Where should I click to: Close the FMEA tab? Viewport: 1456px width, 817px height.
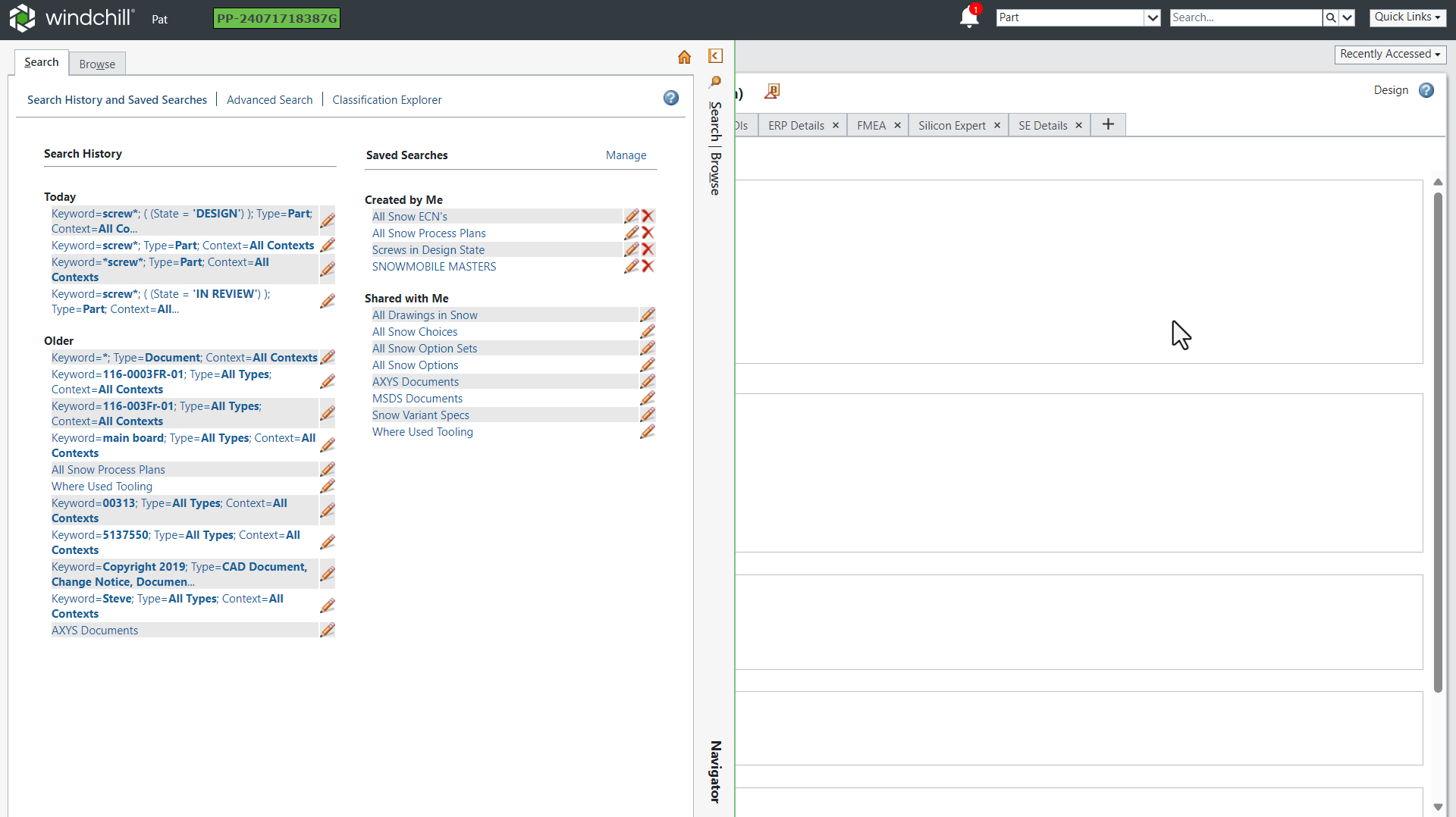coord(897,126)
